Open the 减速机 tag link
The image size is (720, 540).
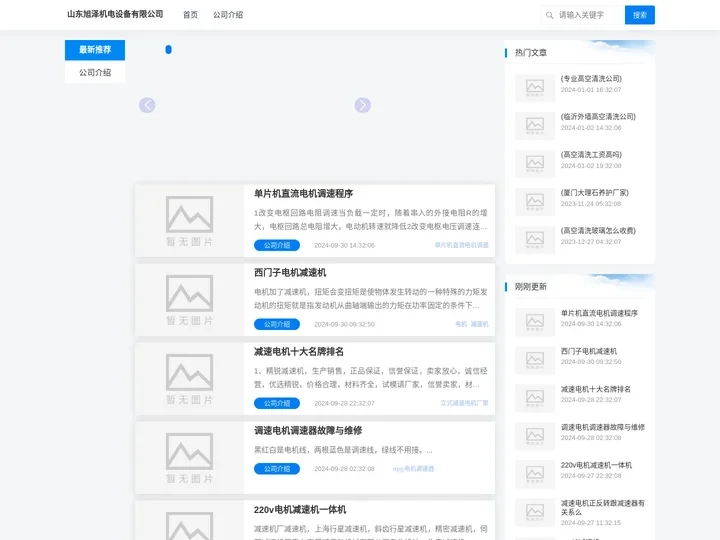pos(479,324)
